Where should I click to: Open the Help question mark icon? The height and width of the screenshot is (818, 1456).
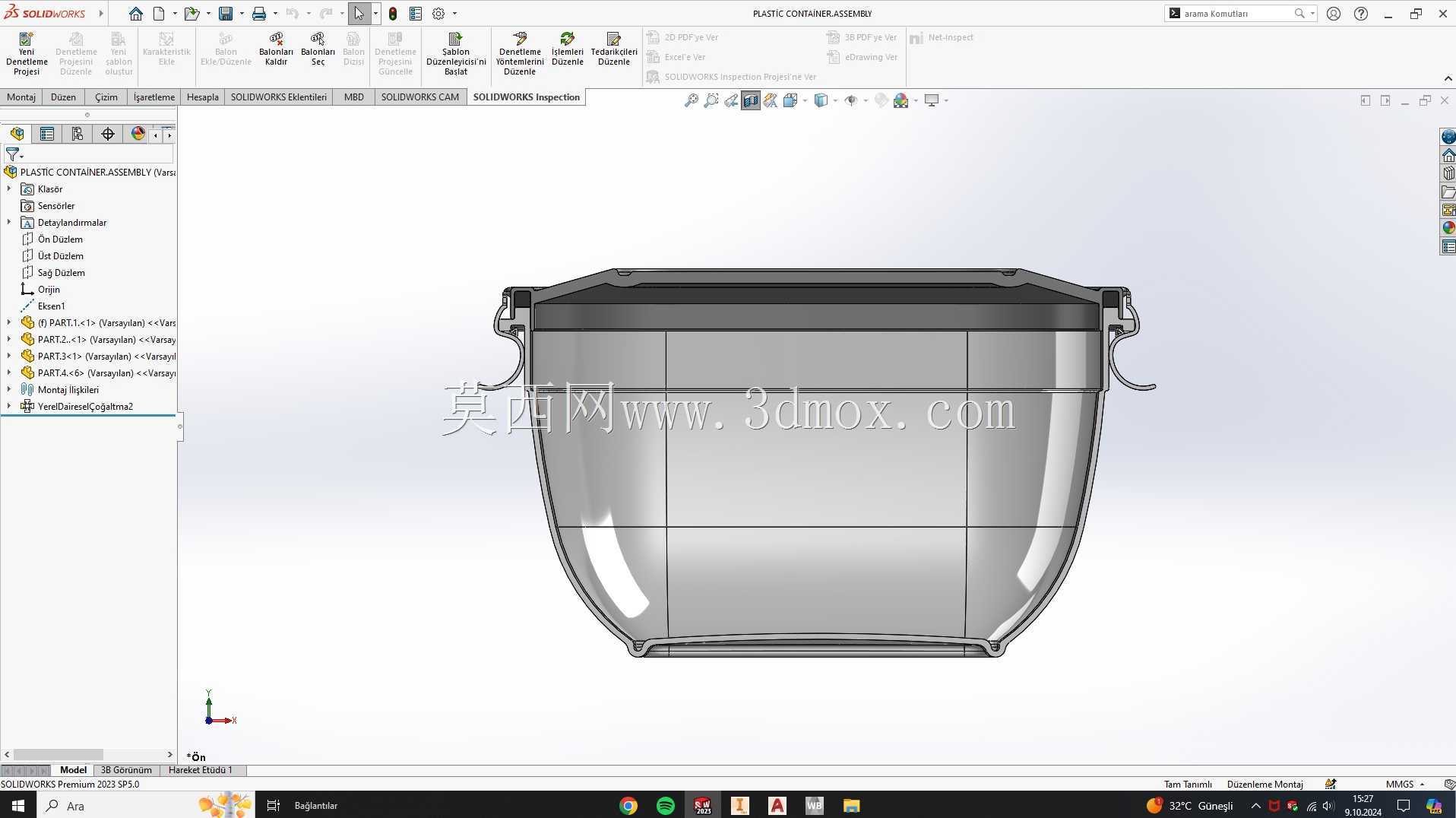(1361, 14)
